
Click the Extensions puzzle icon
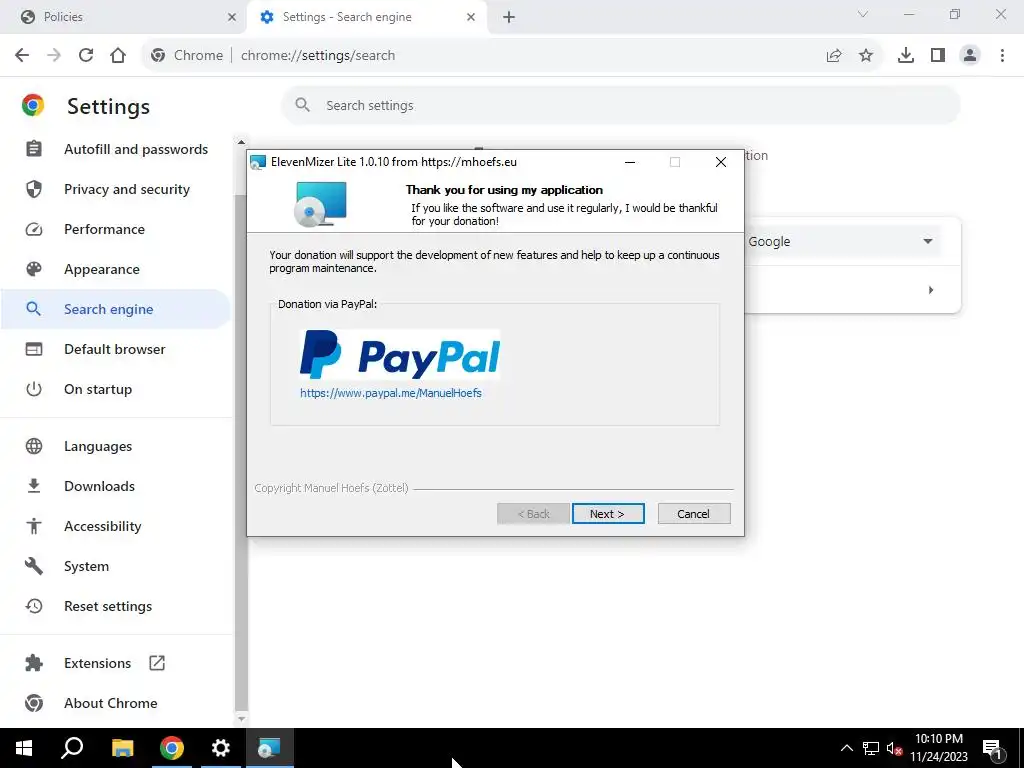point(34,664)
